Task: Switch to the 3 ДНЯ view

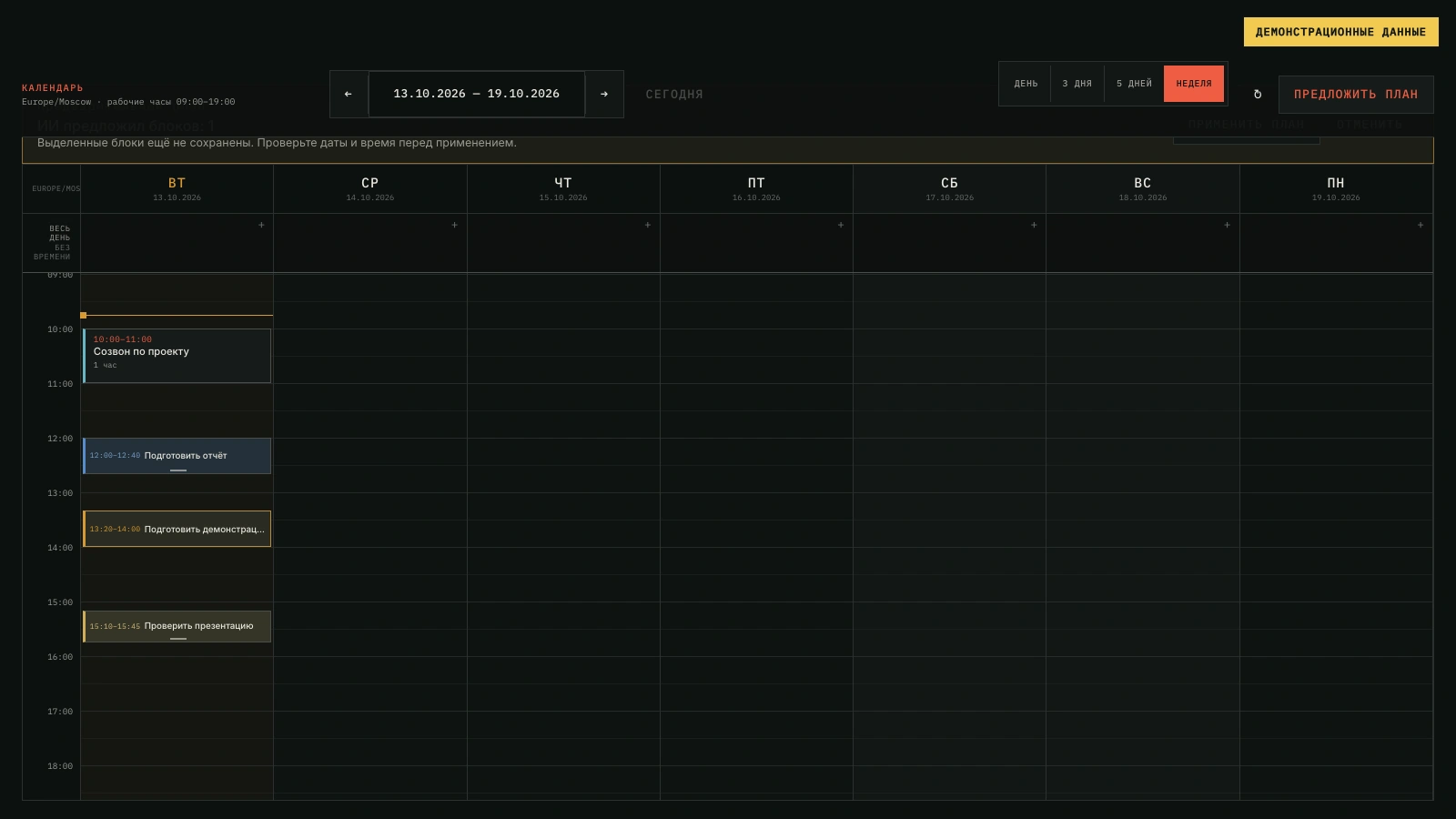Action: pos(1077,84)
